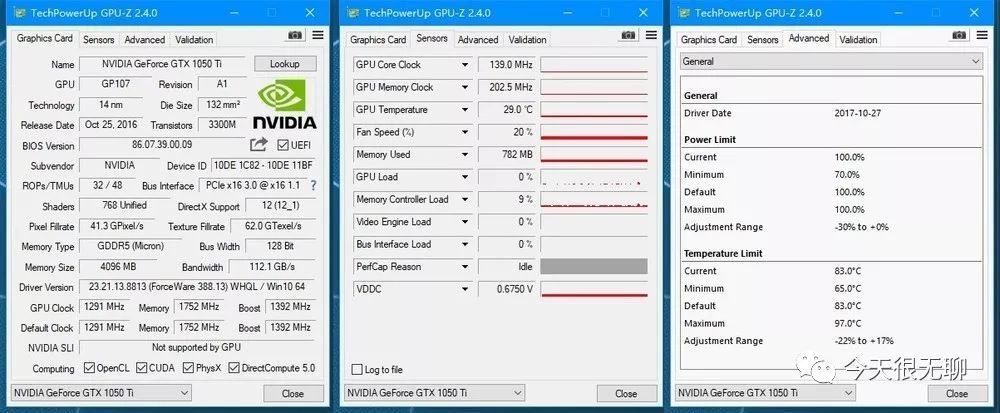Image resolution: width=1000 pixels, height=413 pixels.
Task: Open the GPU Core Clock sensor dropdown
Action: coord(465,64)
